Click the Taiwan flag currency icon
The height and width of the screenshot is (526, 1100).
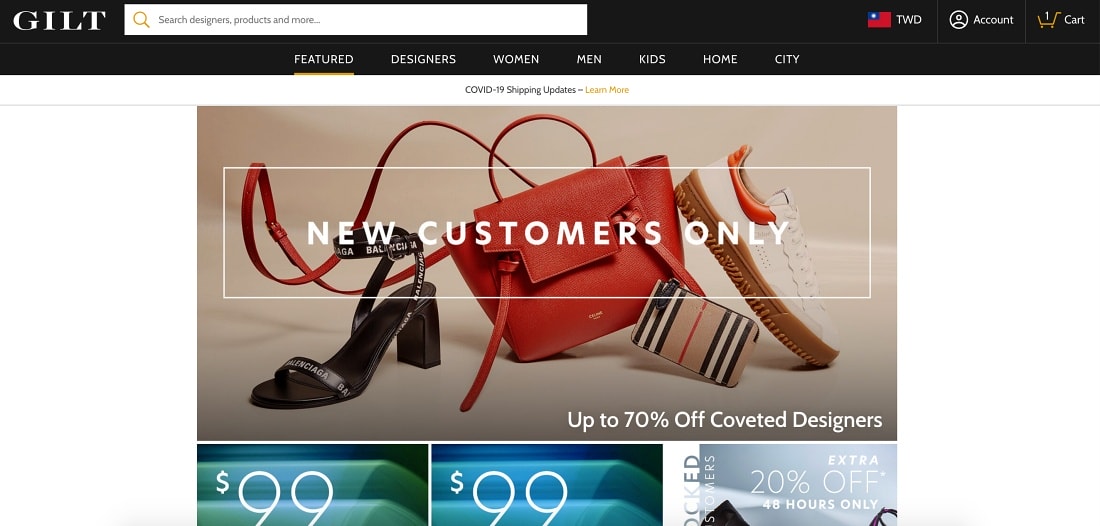879,20
